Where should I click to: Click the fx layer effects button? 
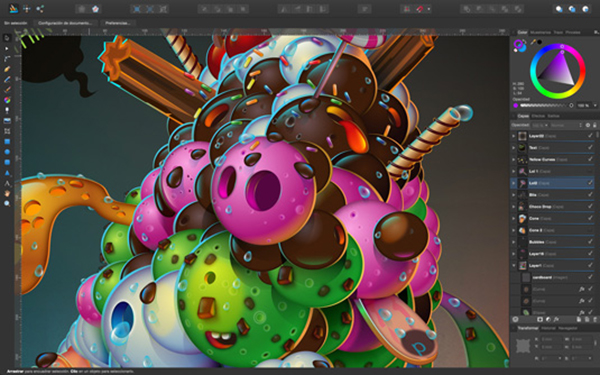click(x=557, y=319)
